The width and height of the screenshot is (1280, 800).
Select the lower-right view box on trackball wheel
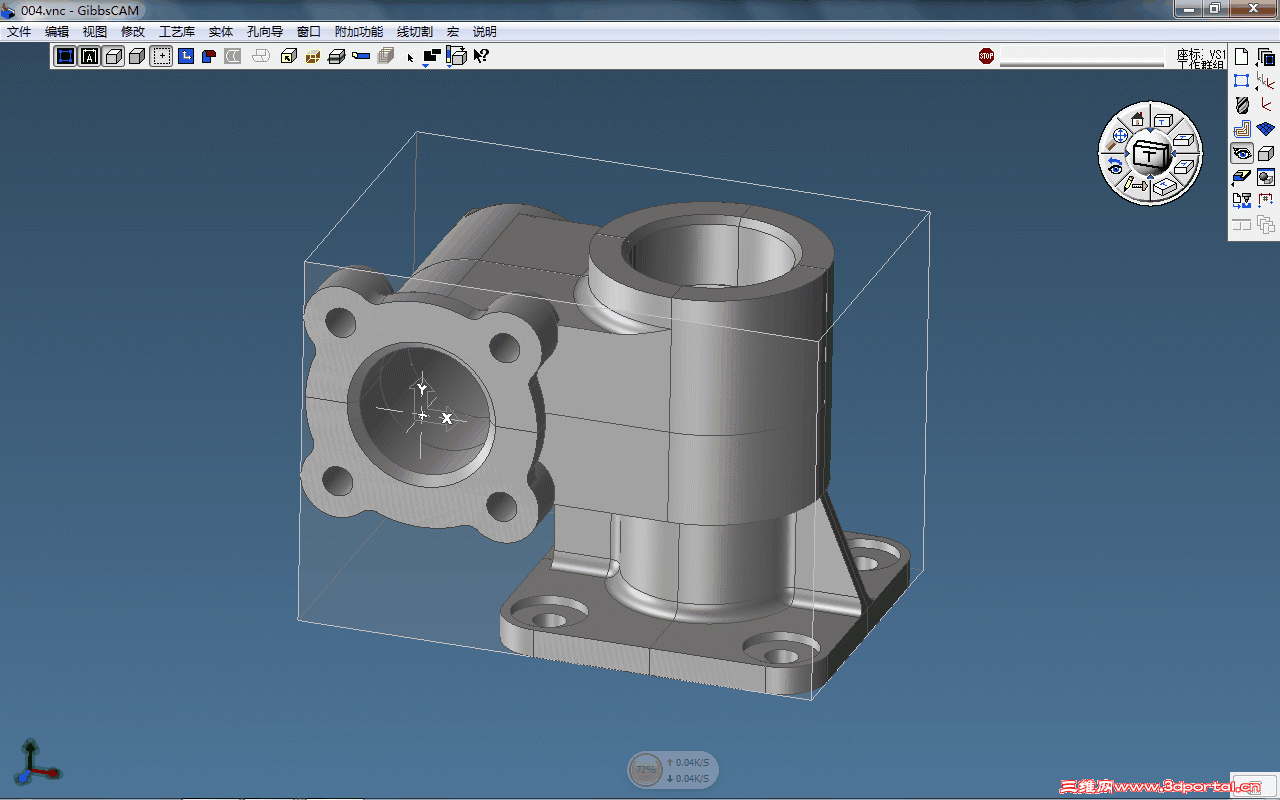(x=1184, y=166)
